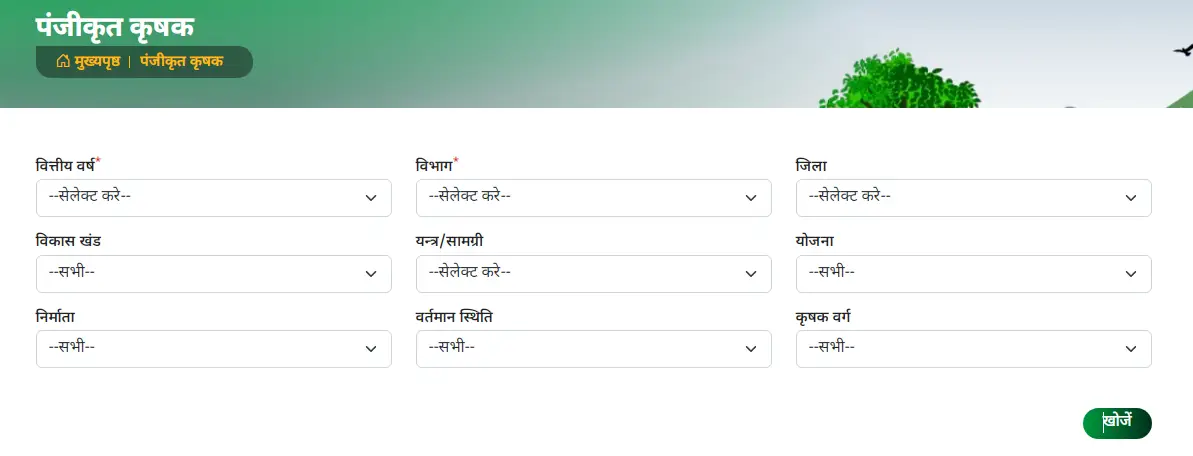Open the योजना select box

coord(974,274)
